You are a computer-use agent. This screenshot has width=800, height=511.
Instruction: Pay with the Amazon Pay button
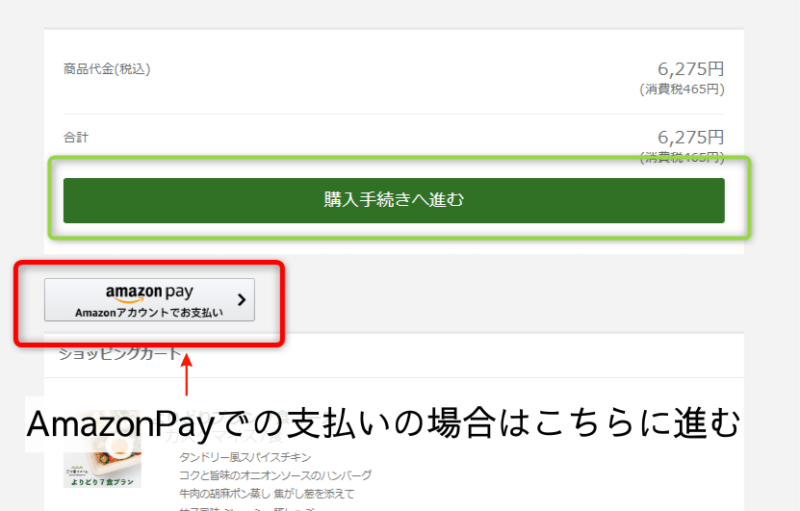tap(149, 300)
